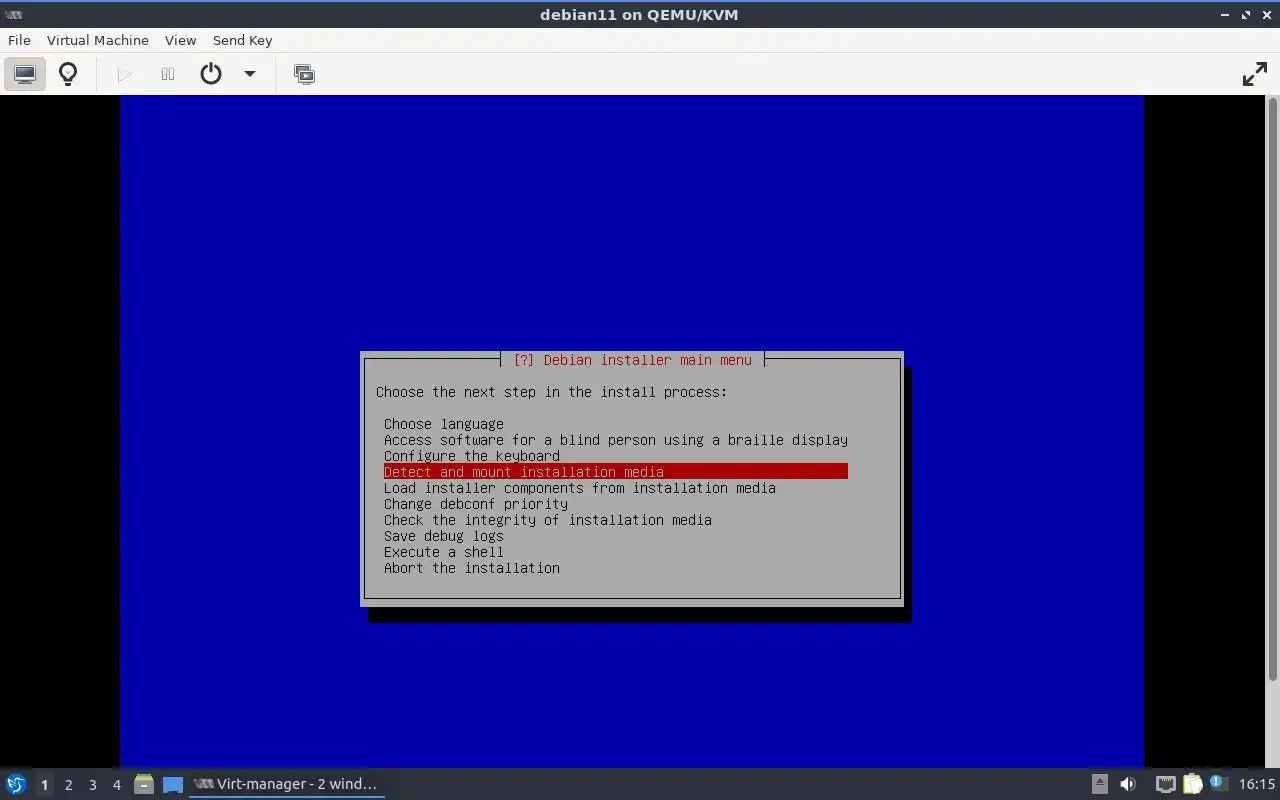Click the 16:15 clock
The height and width of the screenshot is (800, 1280).
(x=1257, y=784)
